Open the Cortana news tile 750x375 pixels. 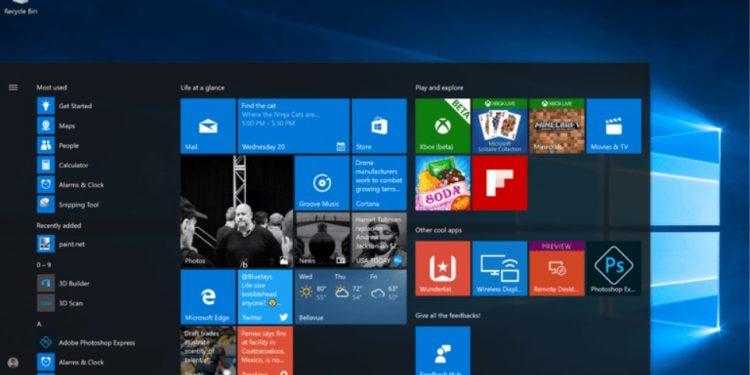379,183
